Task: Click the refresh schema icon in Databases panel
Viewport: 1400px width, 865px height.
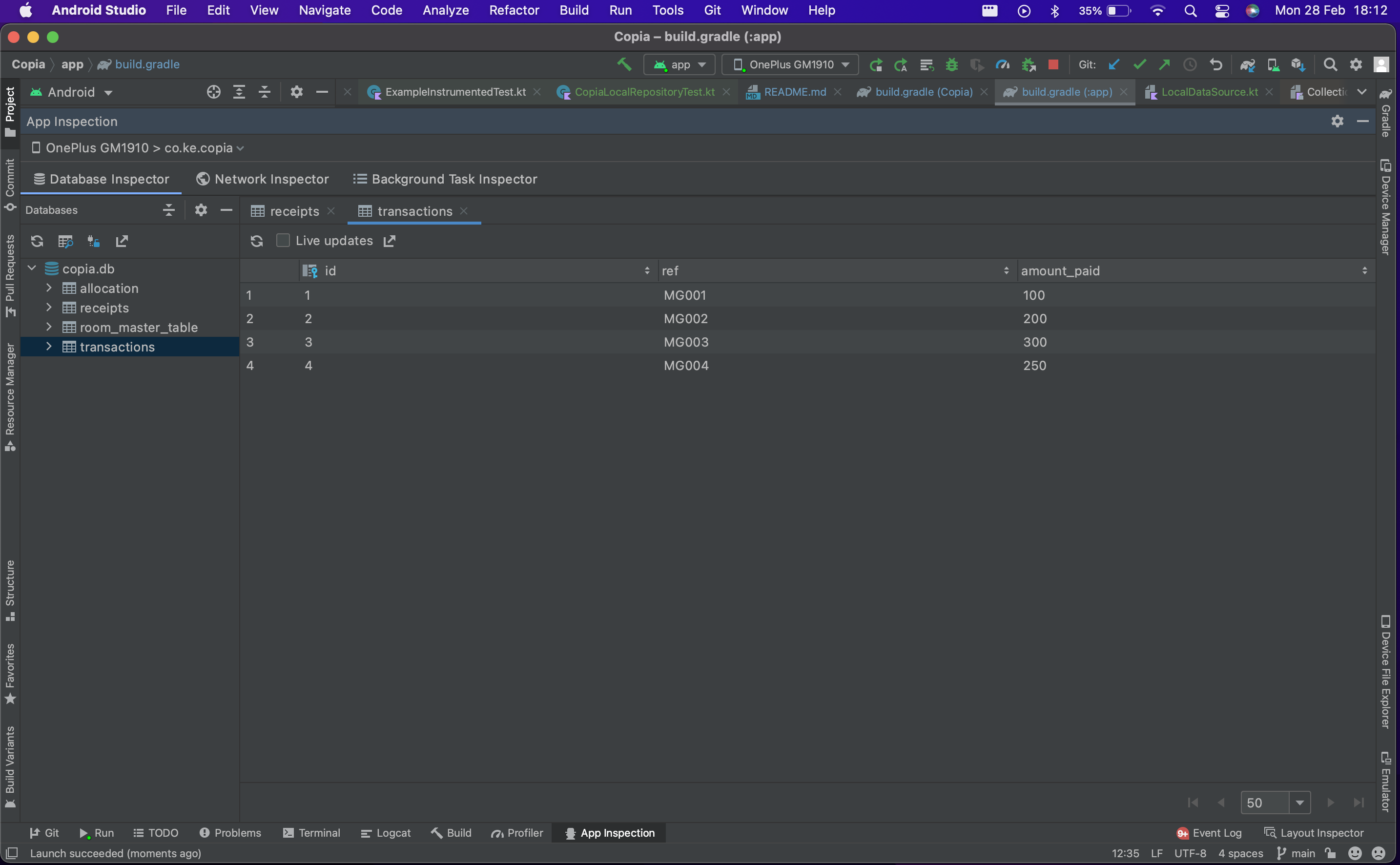Action: point(37,241)
